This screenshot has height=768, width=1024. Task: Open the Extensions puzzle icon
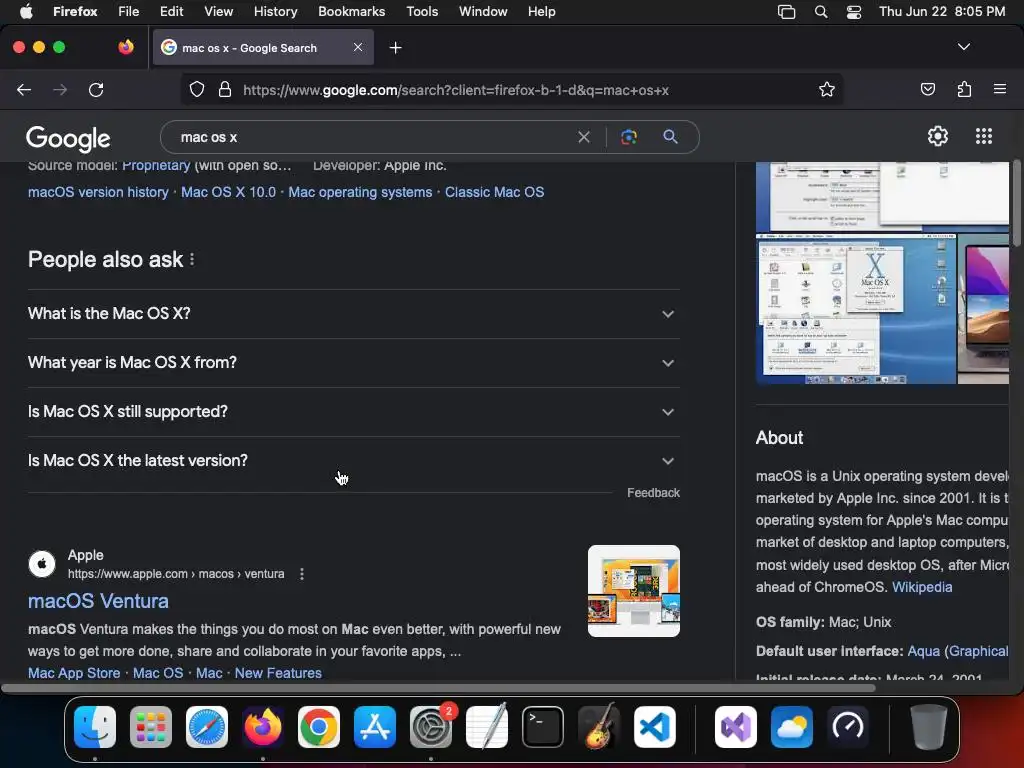pos(964,89)
